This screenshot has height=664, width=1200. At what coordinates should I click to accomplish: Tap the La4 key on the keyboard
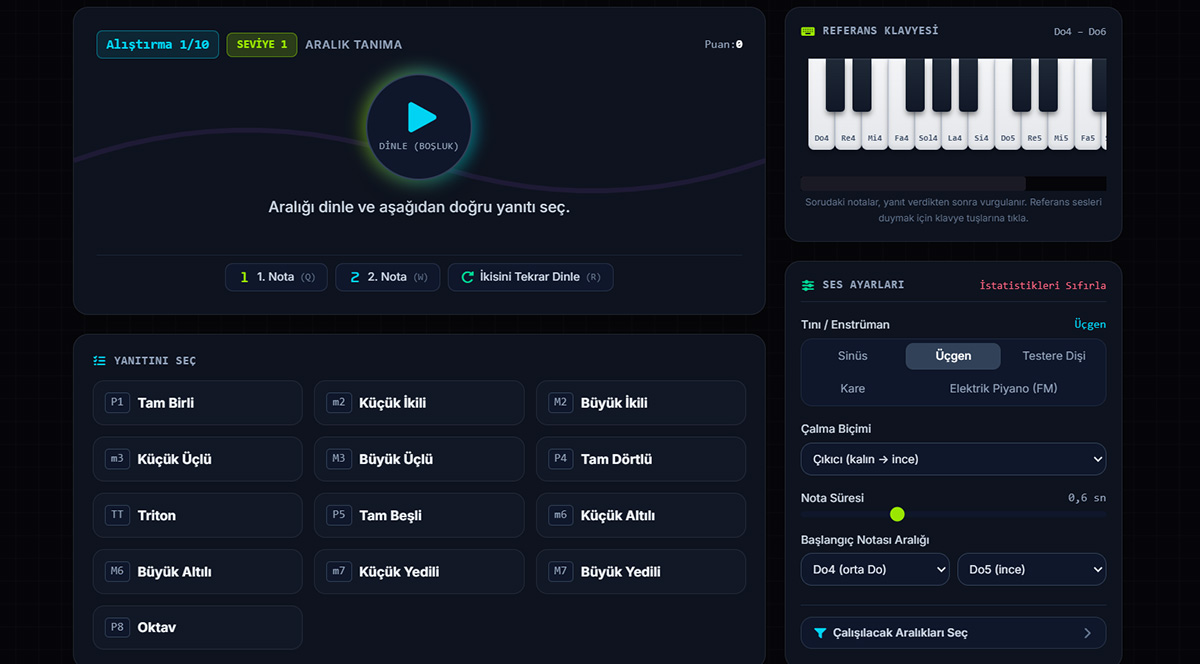coord(955,131)
